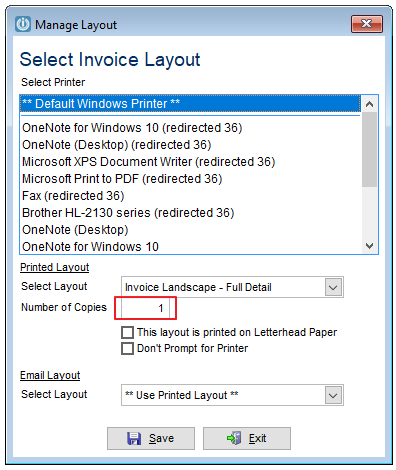Image resolution: width=396 pixels, height=470 pixels.
Task: Open the Printed Layout Select Layout dropdown
Action: coord(333,287)
